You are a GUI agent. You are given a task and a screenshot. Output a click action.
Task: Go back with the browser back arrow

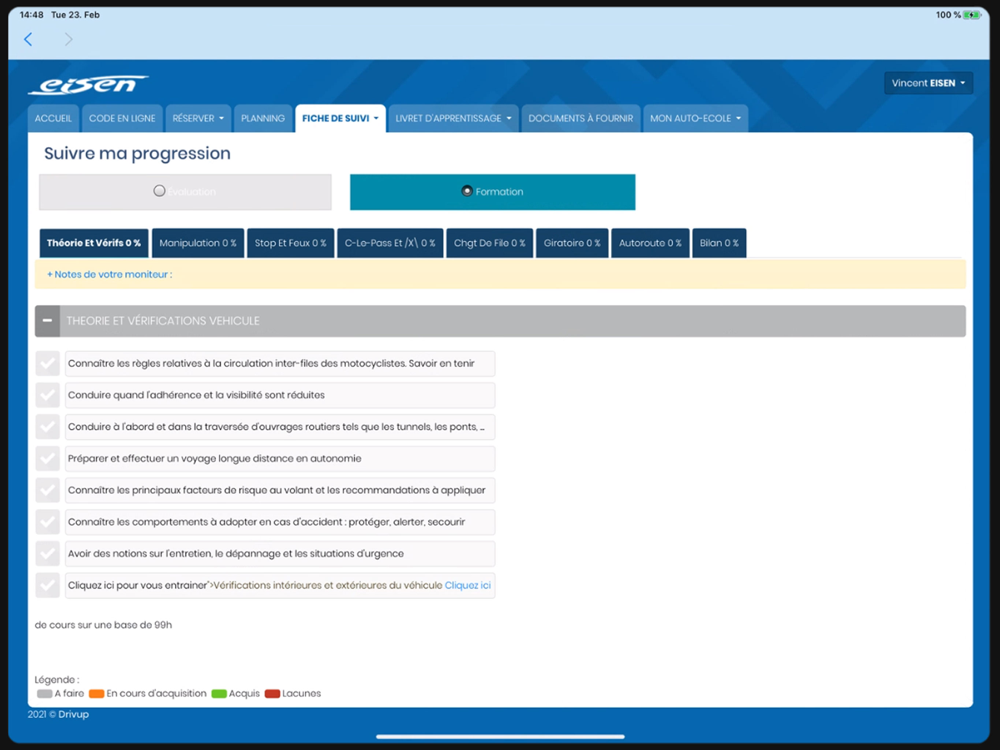point(28,40)
